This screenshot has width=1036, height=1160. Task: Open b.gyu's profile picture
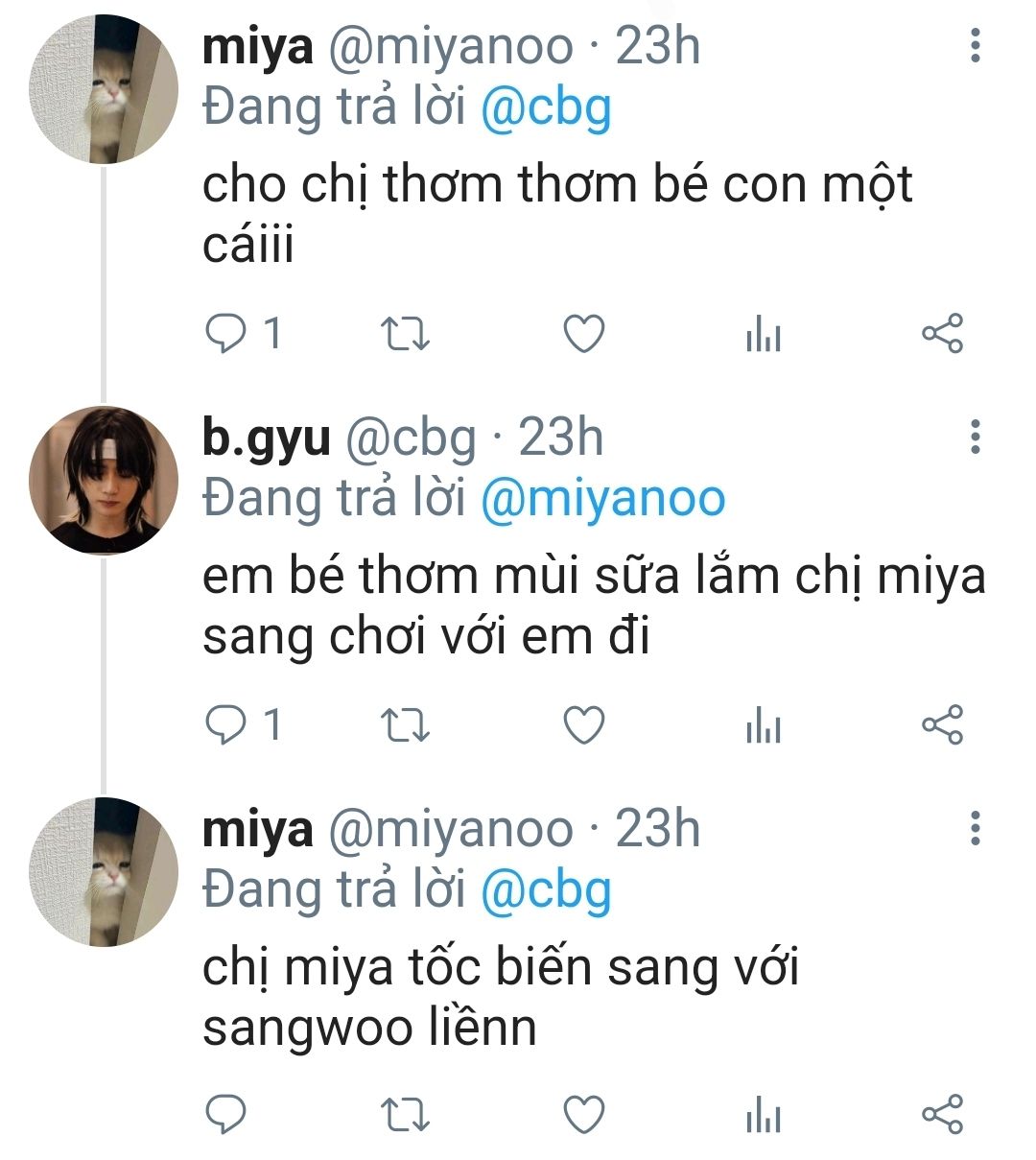tap(104, 480)
